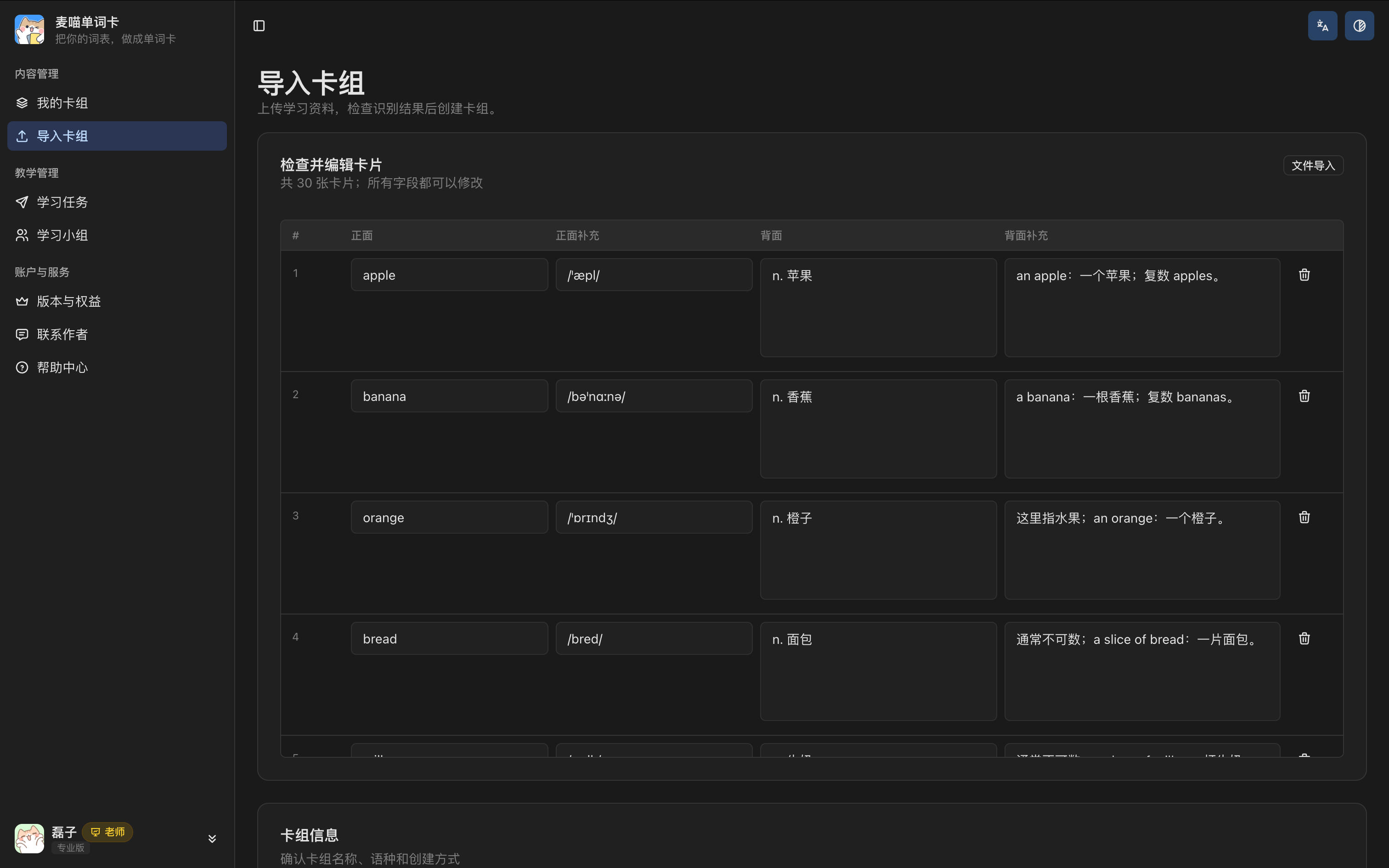The width and height of the screenshot is (1389, 868).
Task: Delete the banana card row
Action: [x=1304, y=396]
